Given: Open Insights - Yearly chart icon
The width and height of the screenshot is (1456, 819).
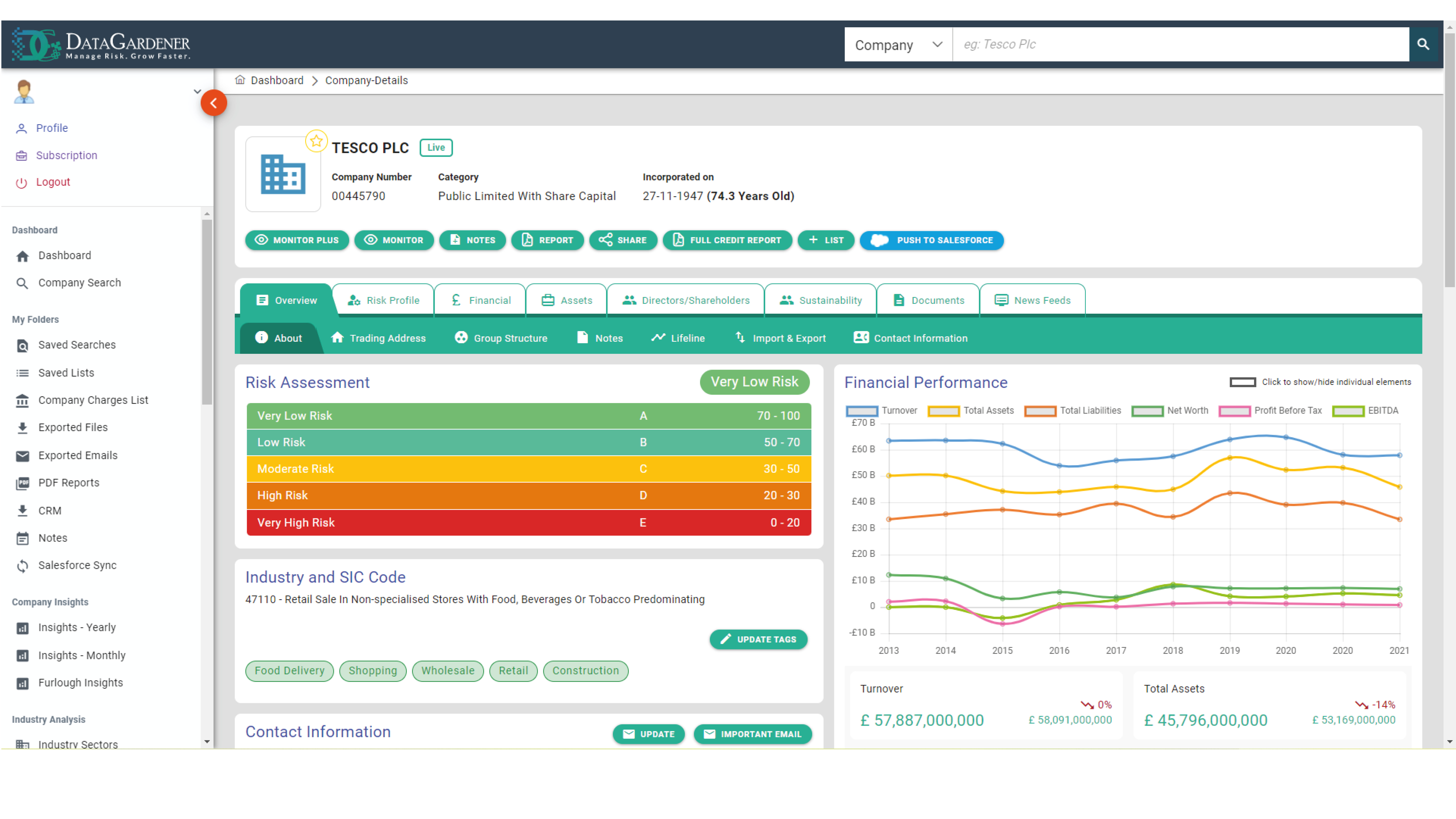Looking at the screenshot, I should click(x=23, y=627).
